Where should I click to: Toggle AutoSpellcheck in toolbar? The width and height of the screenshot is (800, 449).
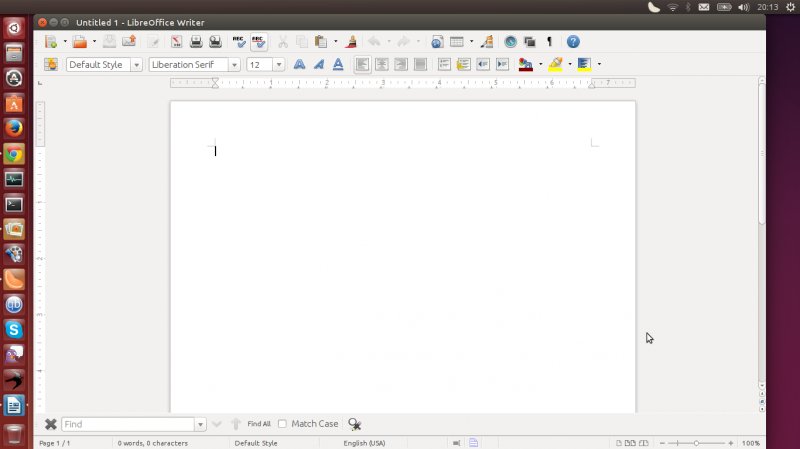coord(258,42)
